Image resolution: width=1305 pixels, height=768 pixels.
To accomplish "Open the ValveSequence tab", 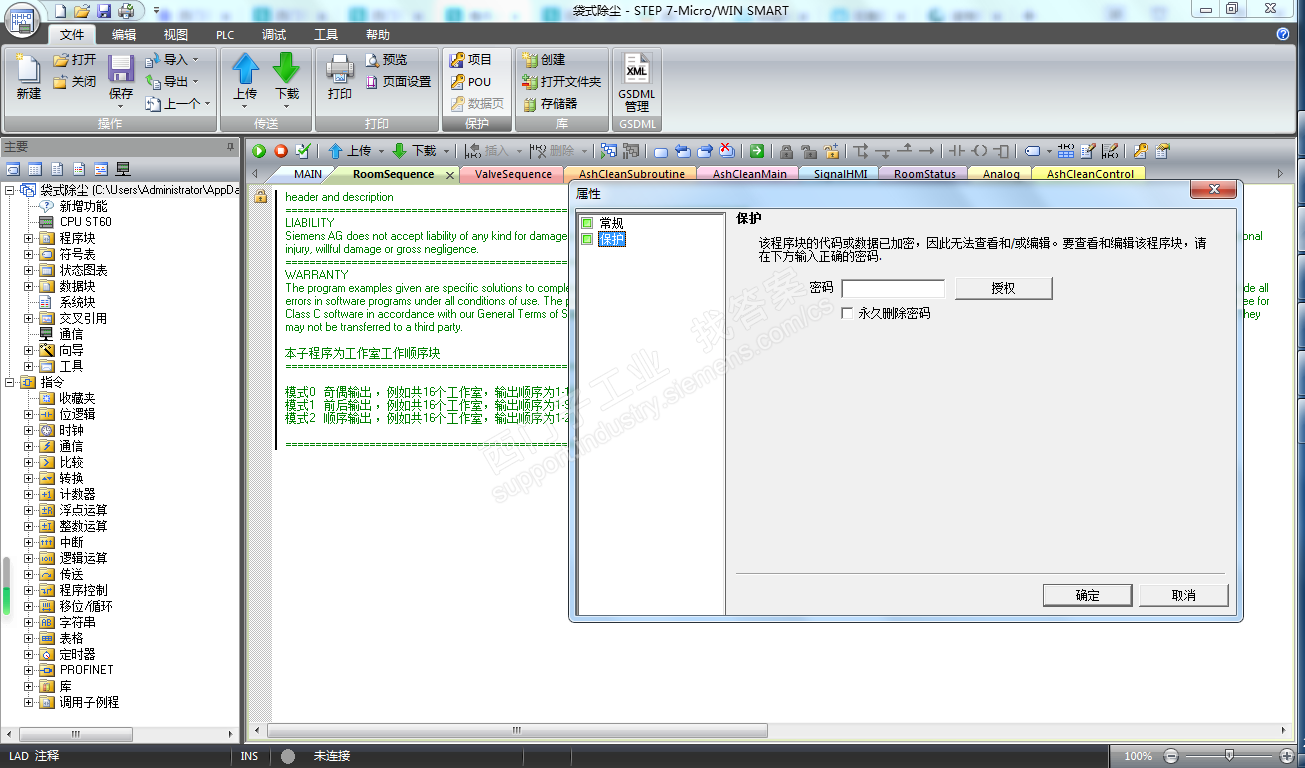I will coord(513,174).
